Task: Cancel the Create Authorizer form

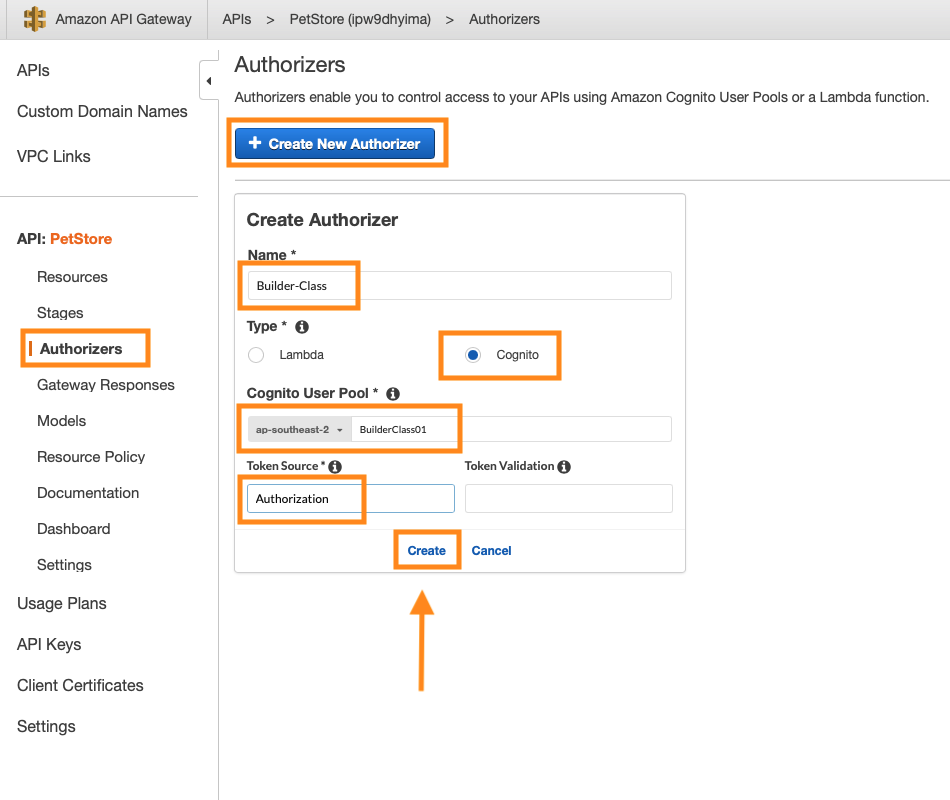Action: pos(491,551)
